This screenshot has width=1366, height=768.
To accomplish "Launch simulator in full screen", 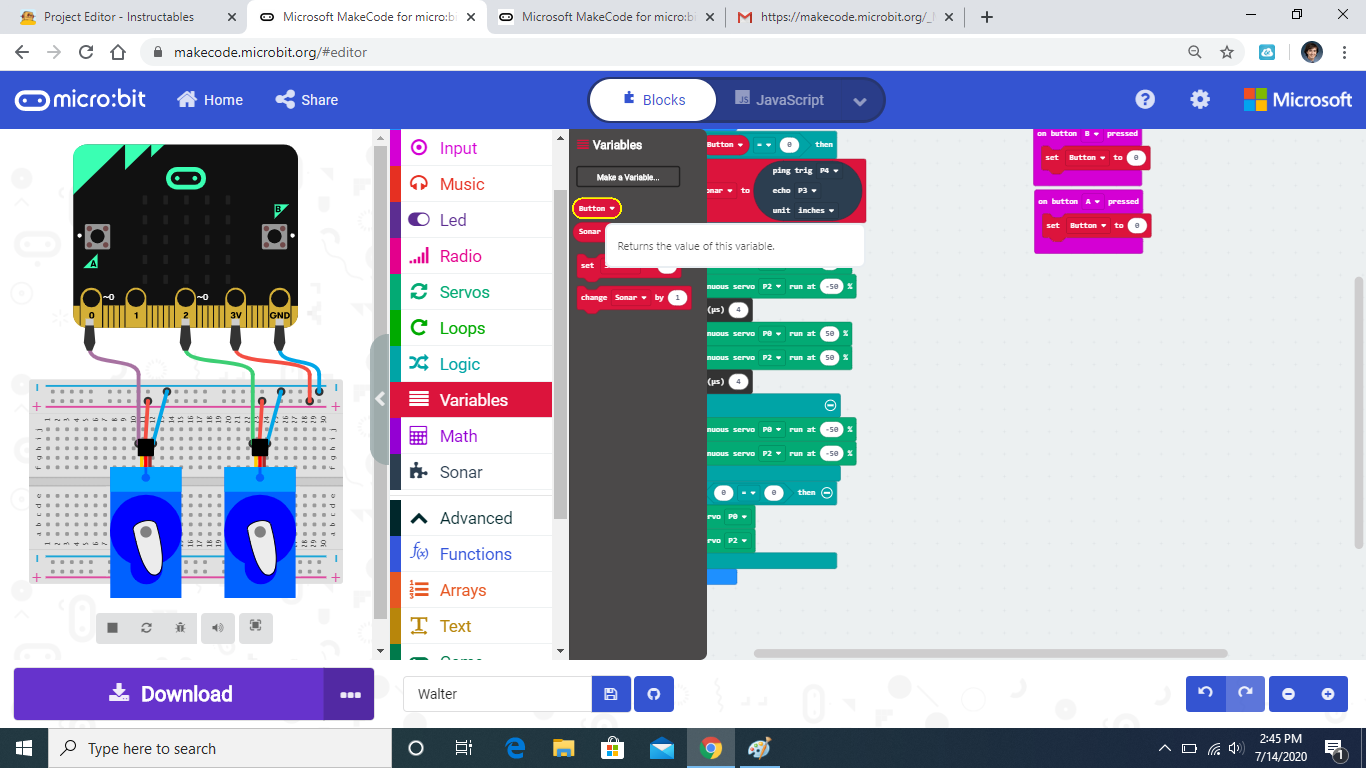I will (256, 627).
